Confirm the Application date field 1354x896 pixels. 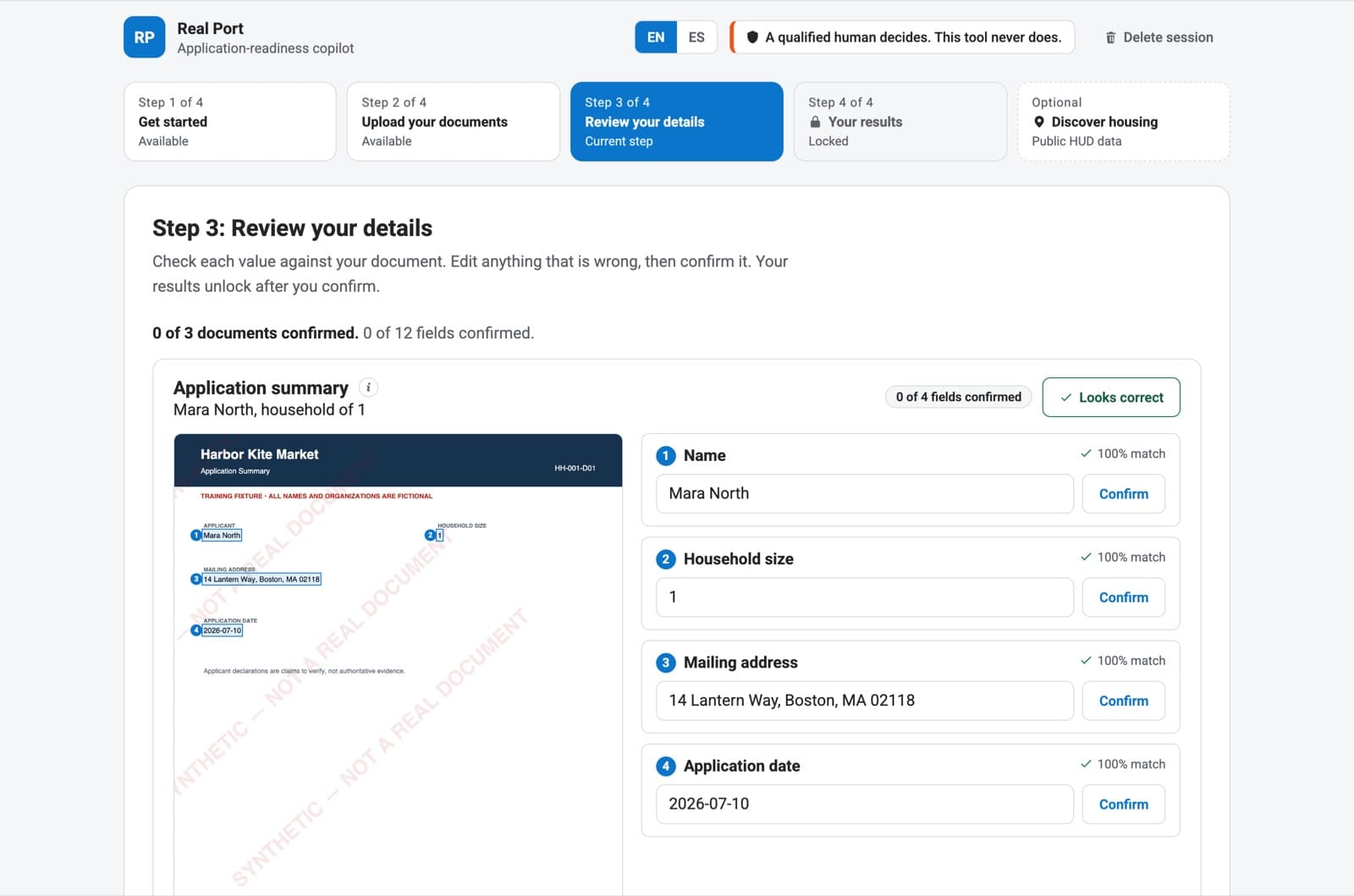(1124, 804)
